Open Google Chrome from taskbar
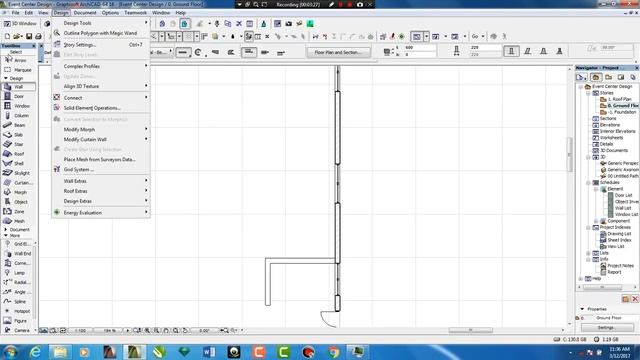The height and width of the screenshot is (360, 640). [333, 352]
